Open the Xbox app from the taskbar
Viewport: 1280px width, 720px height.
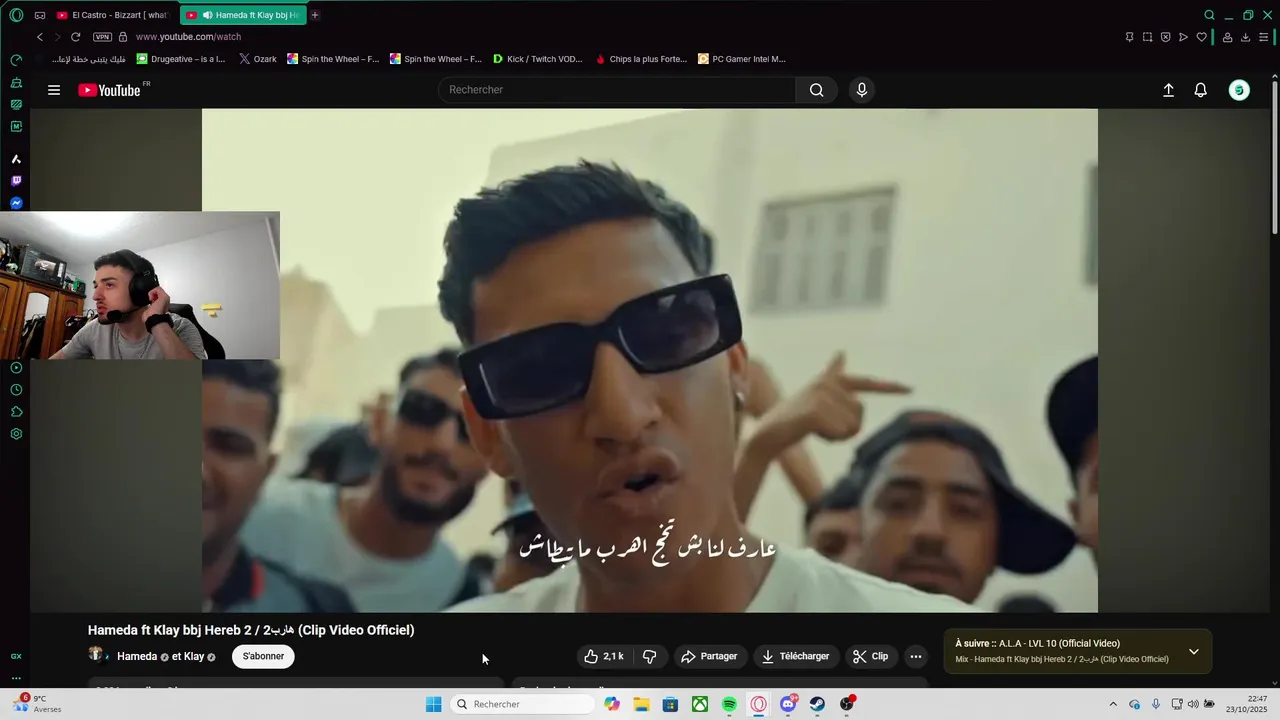[700, 704]
